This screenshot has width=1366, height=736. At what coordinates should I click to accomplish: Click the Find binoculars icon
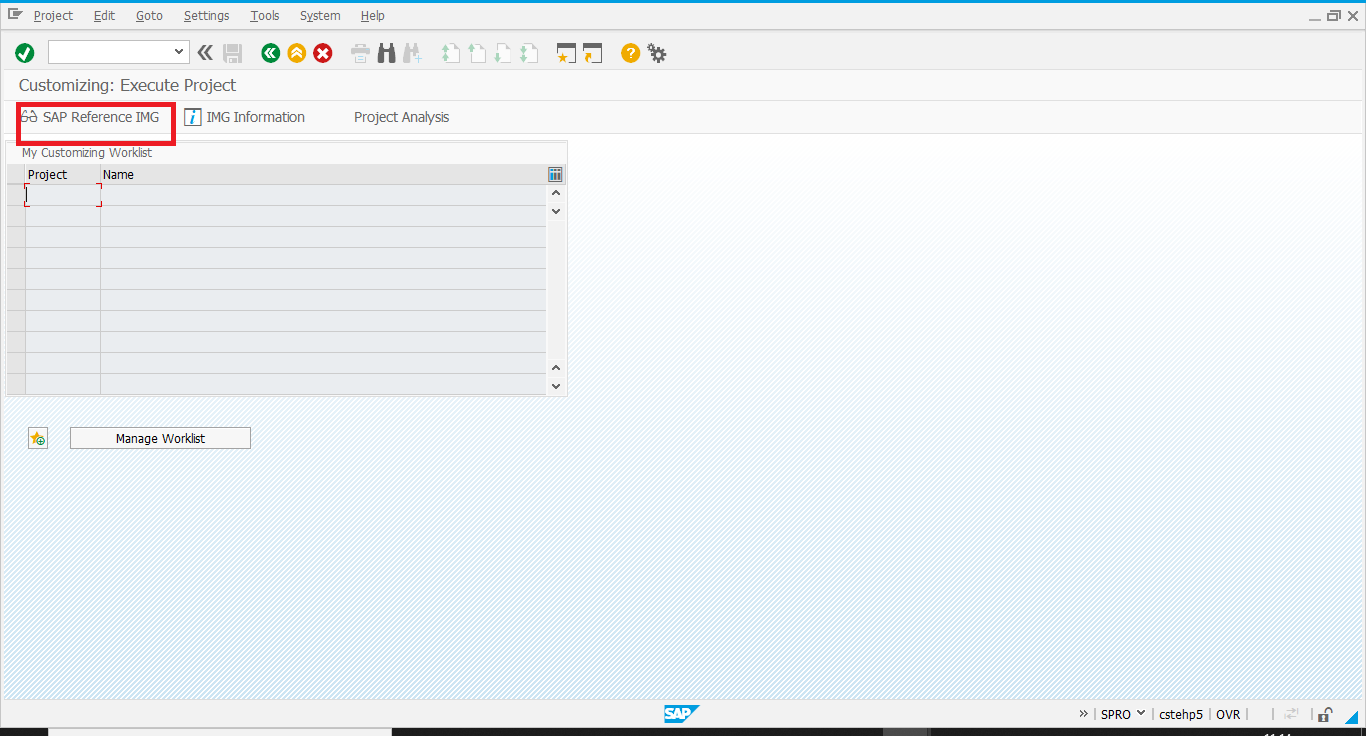[x=386, y=53]
